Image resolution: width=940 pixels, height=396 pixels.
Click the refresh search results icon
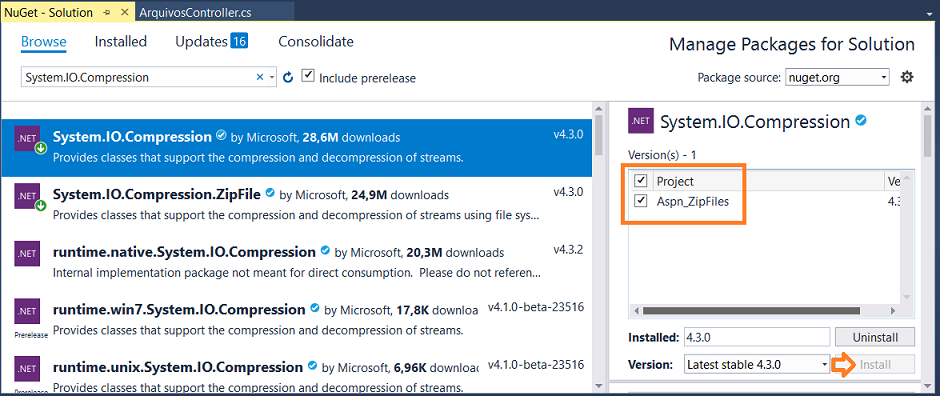click(x=288, y=77)
